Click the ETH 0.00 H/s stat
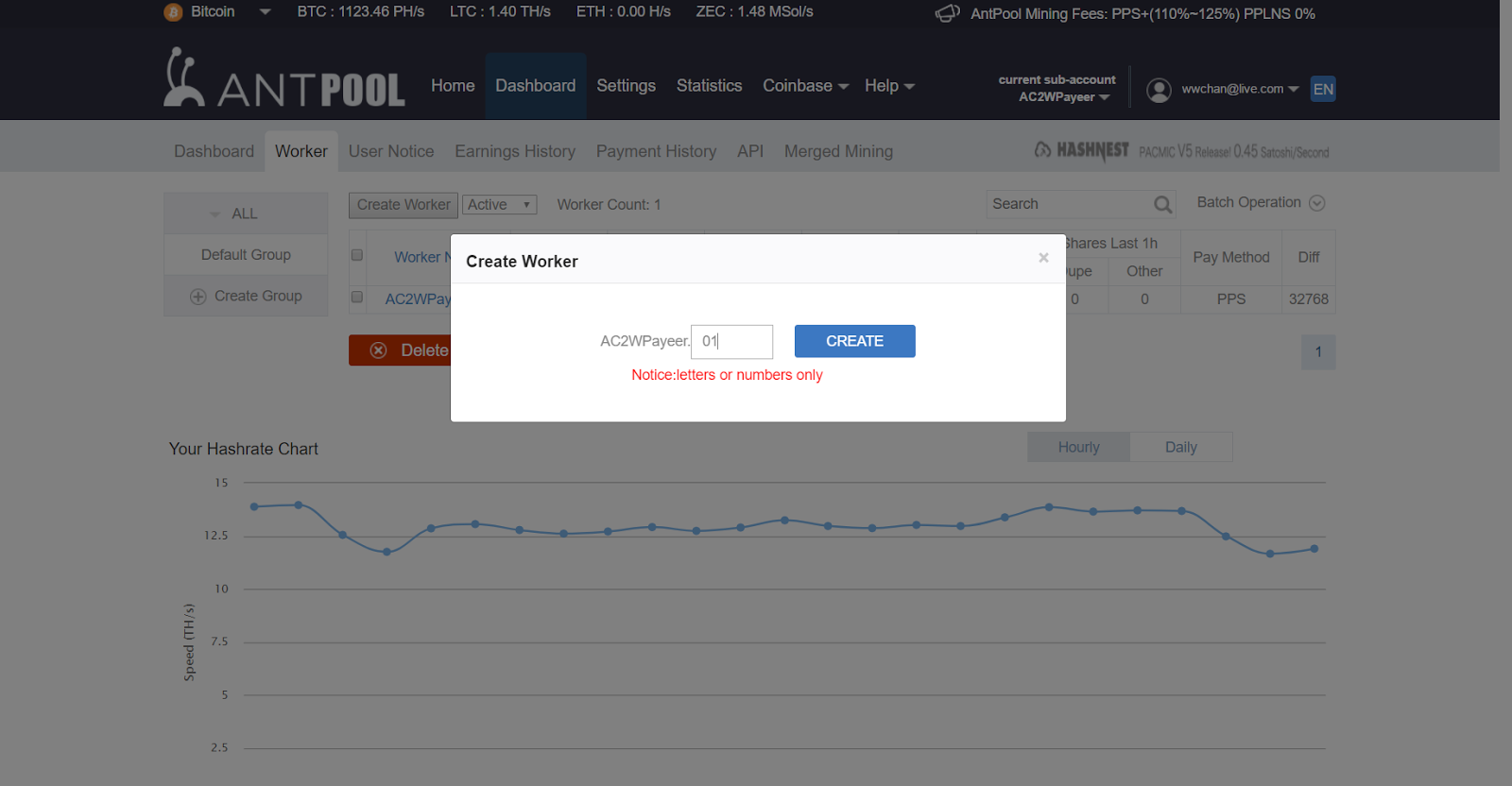1512x786 pixels. pos(624,12)
